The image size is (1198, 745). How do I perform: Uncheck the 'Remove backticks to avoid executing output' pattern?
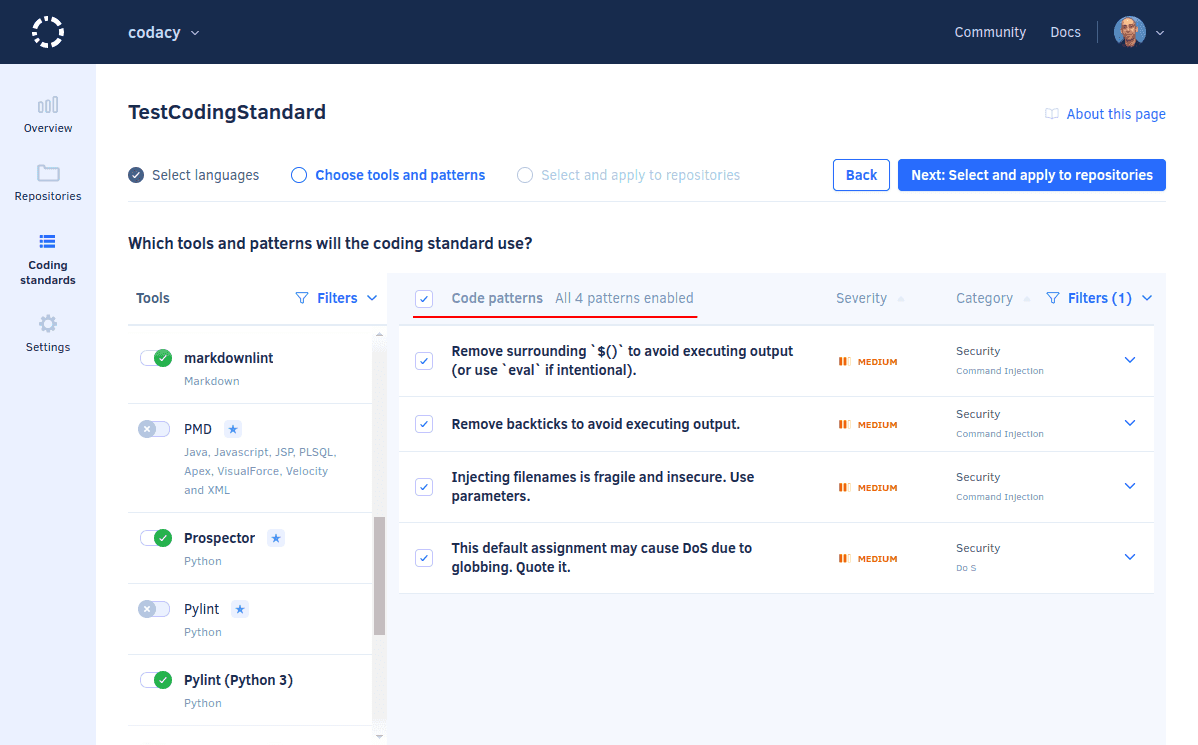coord(423,423)
